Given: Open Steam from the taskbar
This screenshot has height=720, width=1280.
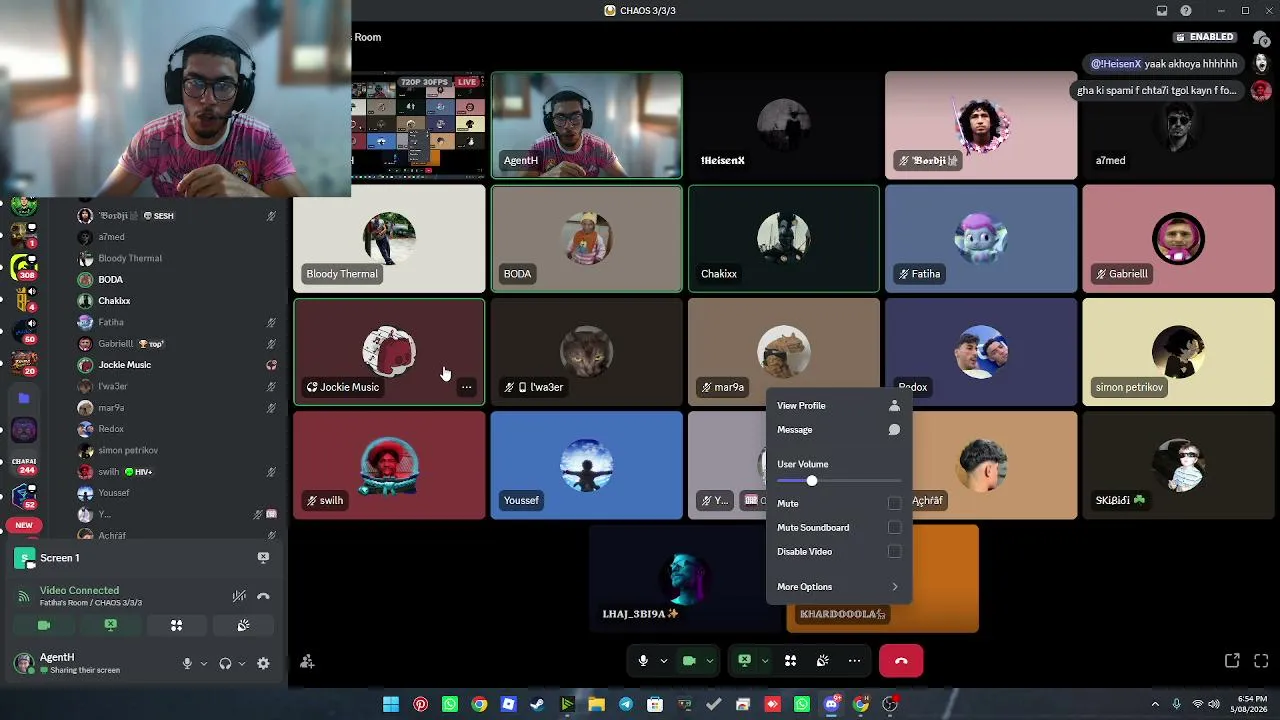Looking at the screenshot, I should coord(537,704).
